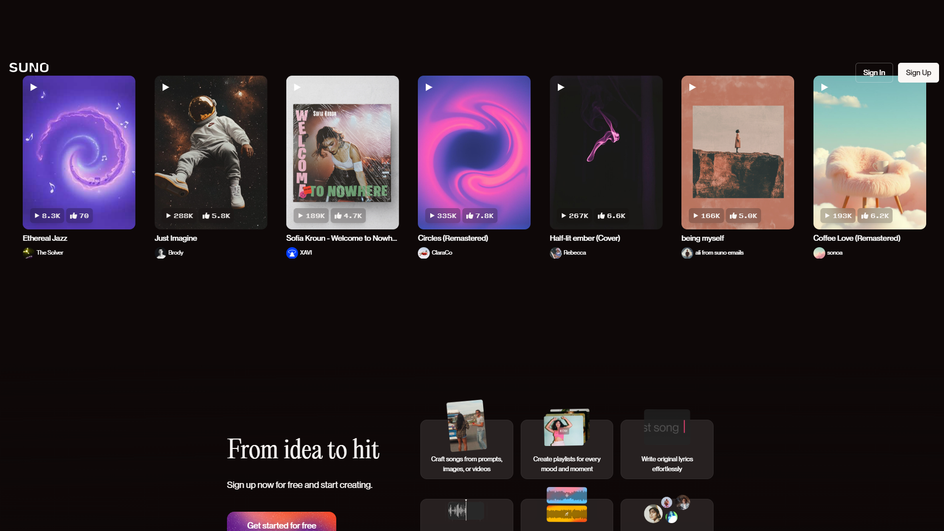The image size is (944, 531).
Task: Open pink swirl Circles cover art
Action: 474,152
